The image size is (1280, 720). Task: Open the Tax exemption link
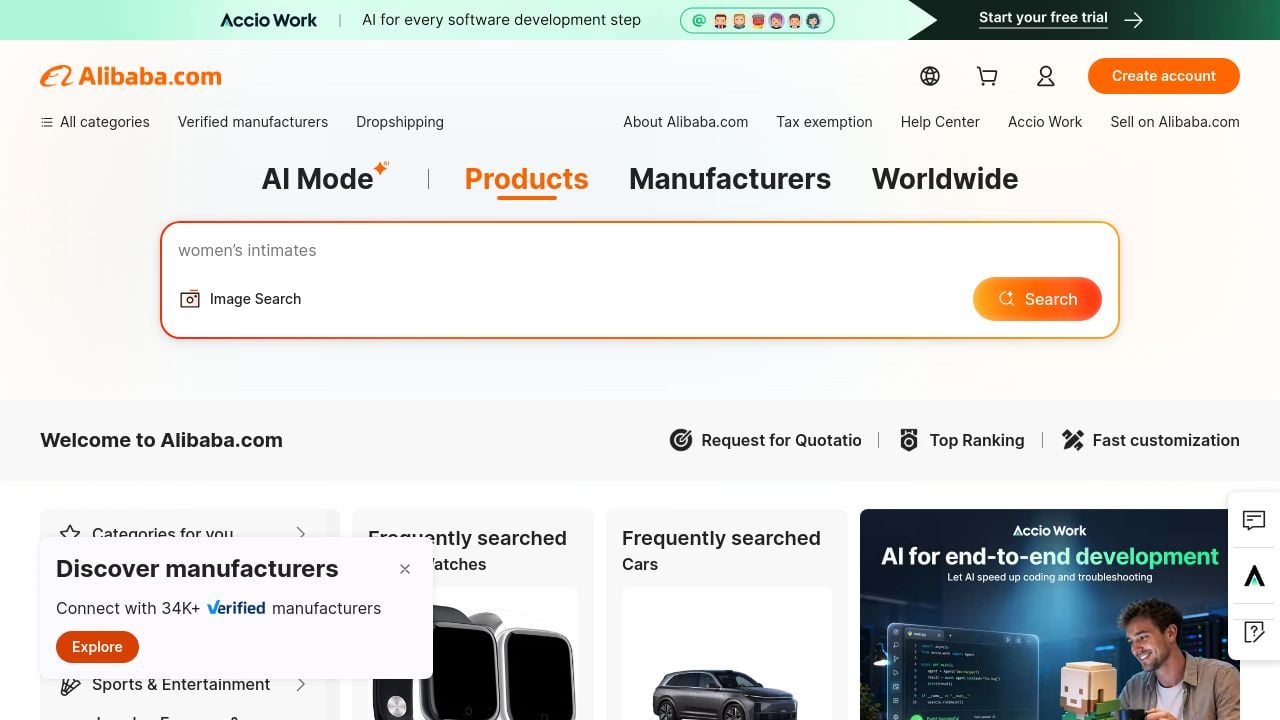(824, 122)
